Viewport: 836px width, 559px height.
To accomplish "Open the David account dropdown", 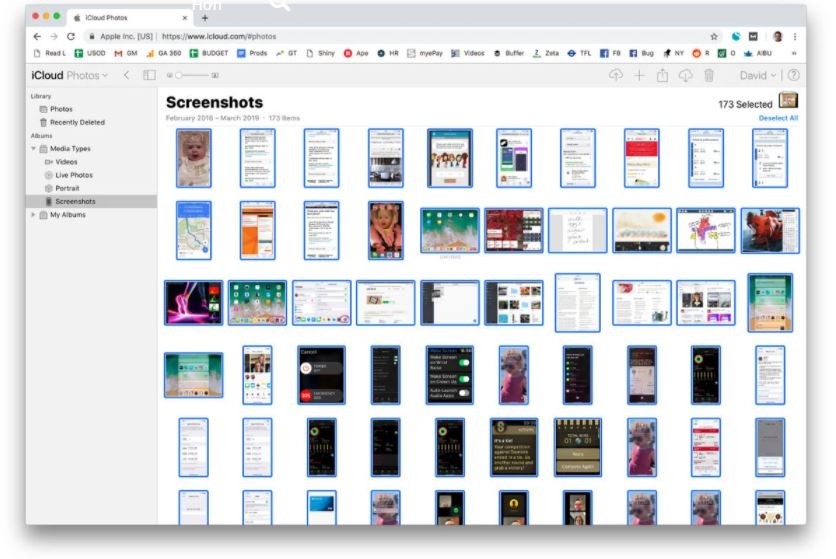I will pyautogui.click(x=758, y=76).
